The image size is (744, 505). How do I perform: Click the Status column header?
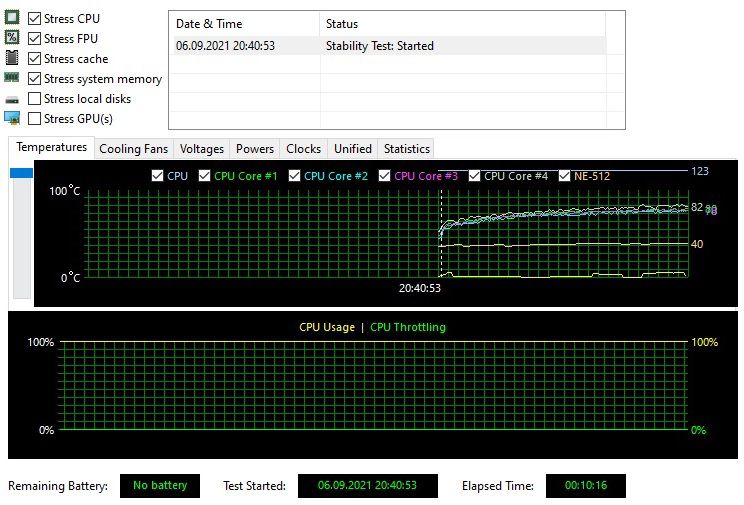[x=462, y=24]
